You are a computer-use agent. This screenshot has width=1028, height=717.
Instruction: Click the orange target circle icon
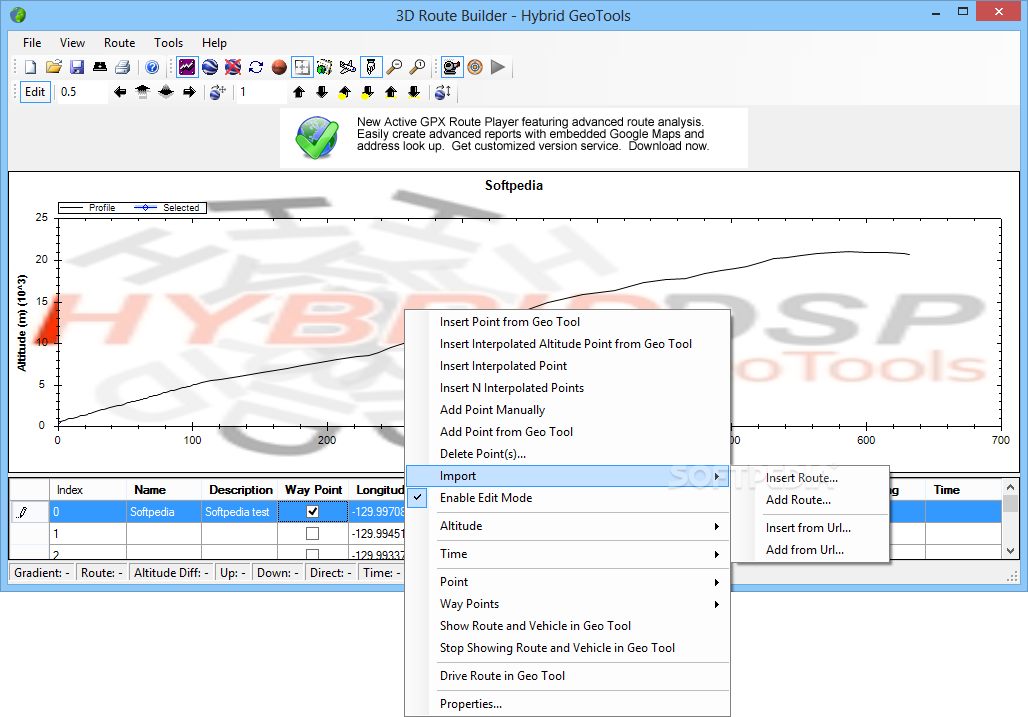475,67
